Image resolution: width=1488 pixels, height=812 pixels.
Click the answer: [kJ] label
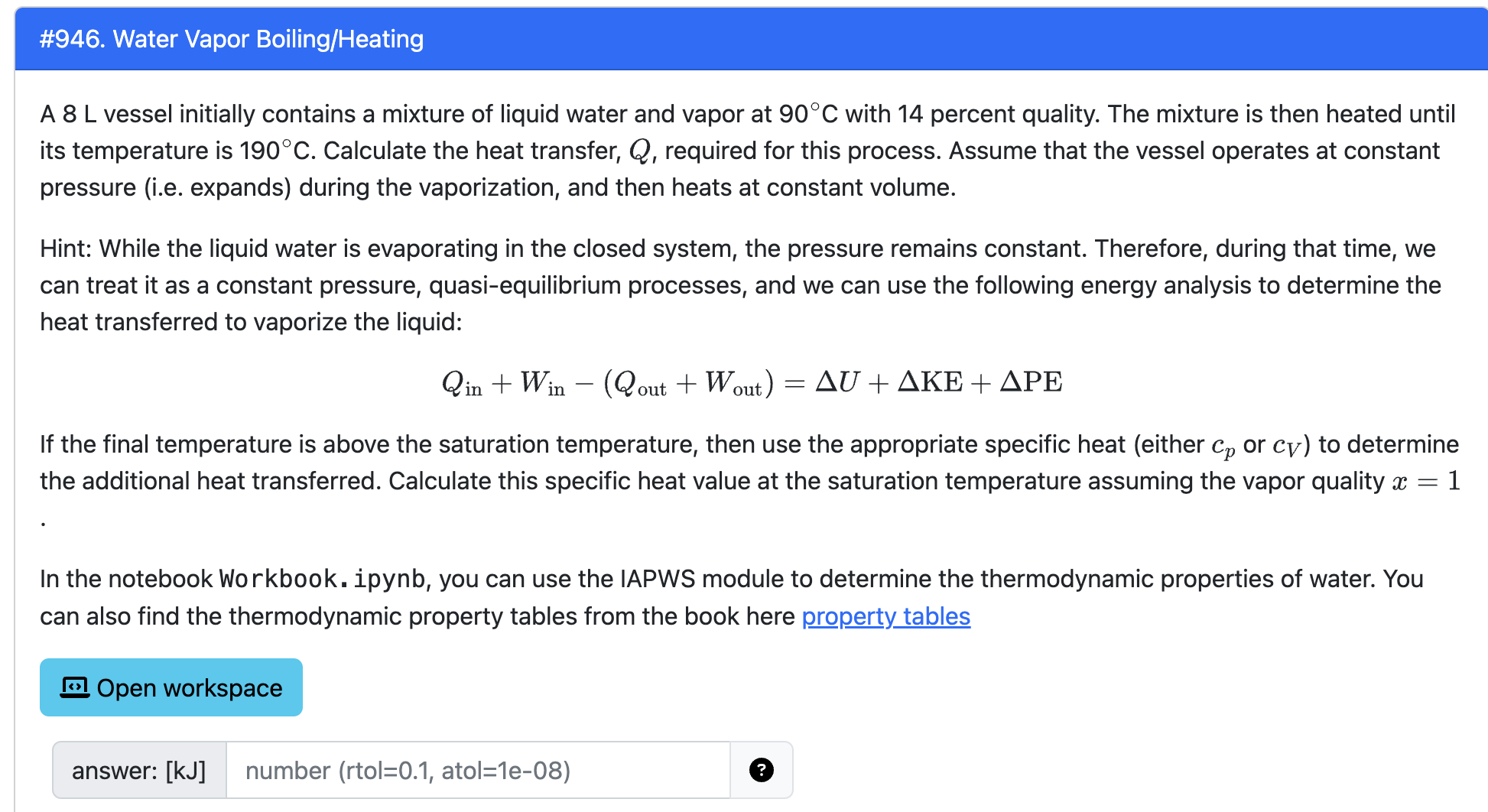click(138, 770)
